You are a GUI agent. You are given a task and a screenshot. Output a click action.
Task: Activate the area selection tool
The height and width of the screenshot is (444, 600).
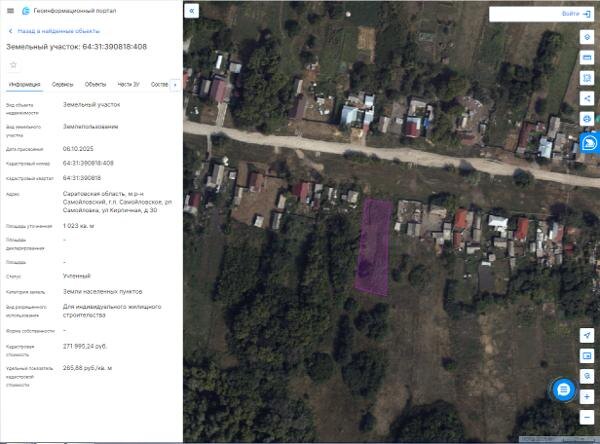(587, 78)
